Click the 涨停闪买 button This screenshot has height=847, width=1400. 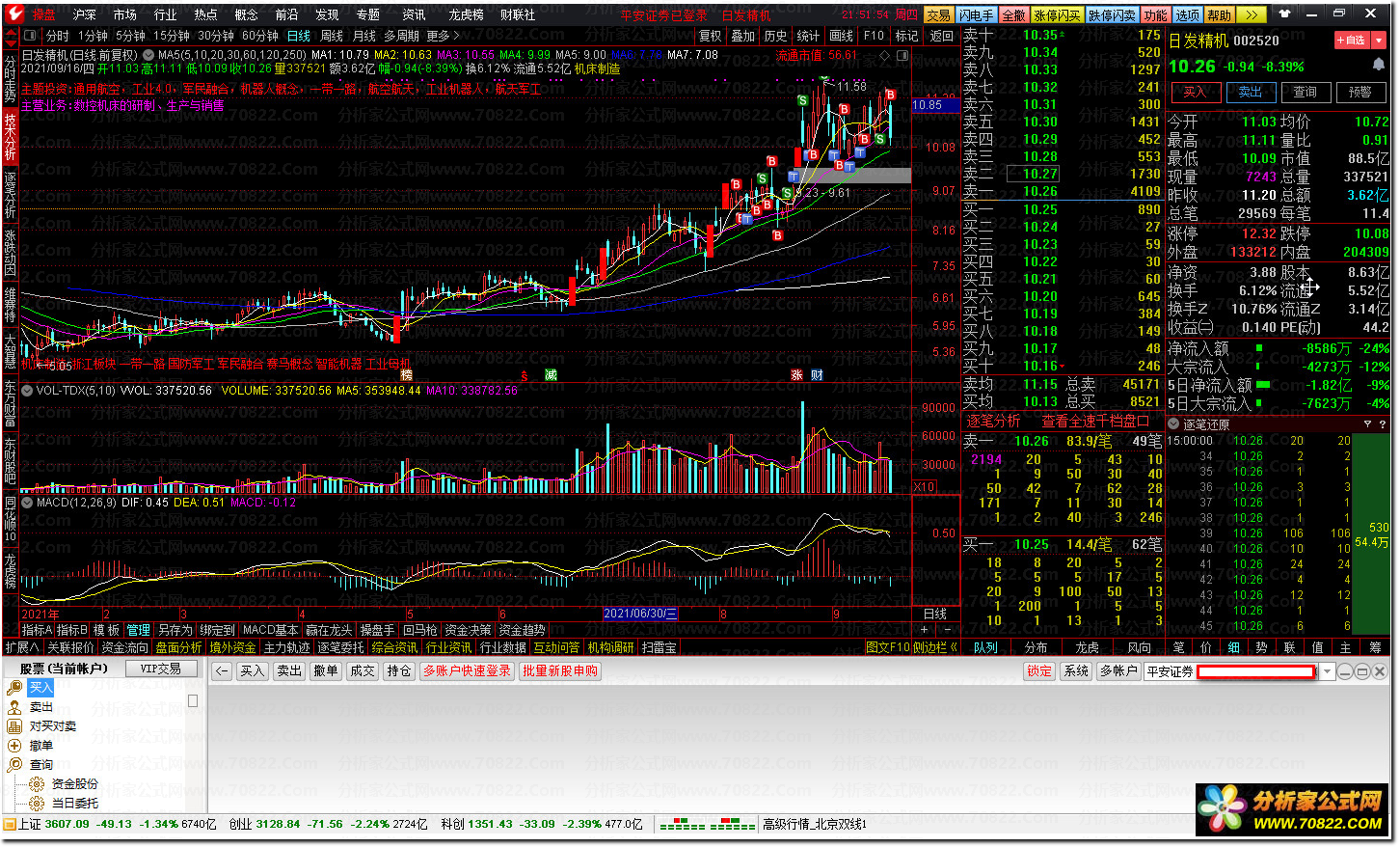tap(1057, 15)
